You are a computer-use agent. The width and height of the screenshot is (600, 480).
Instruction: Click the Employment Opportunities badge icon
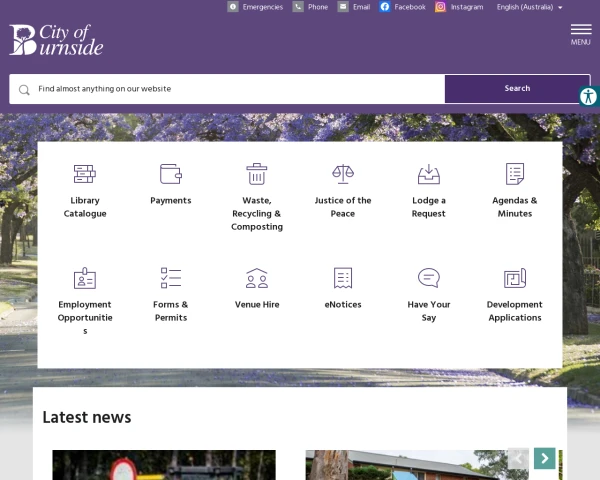click(x=85, y=278)
